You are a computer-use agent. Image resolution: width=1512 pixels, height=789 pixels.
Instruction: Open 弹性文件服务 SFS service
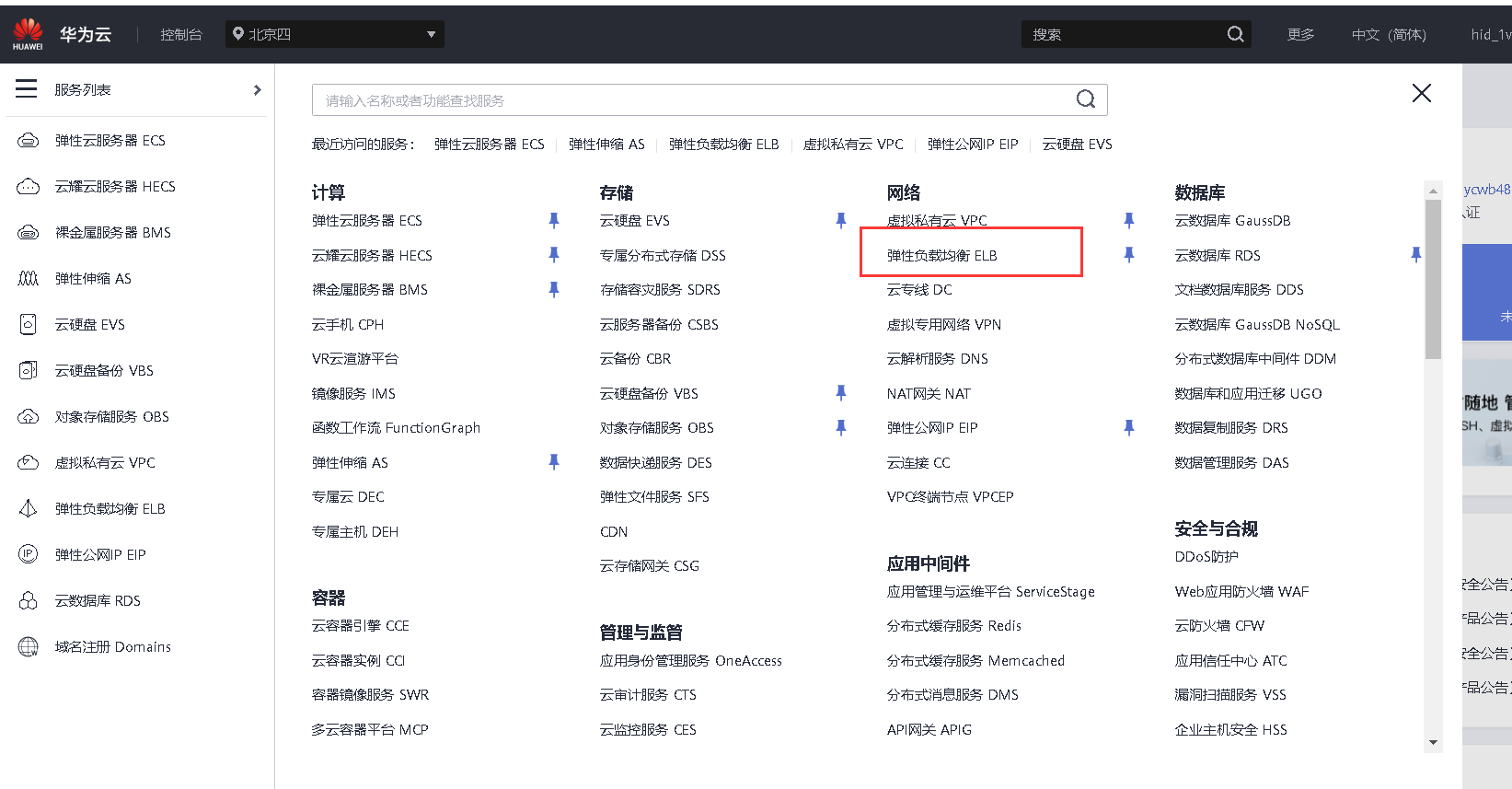(x=654, y=497)
